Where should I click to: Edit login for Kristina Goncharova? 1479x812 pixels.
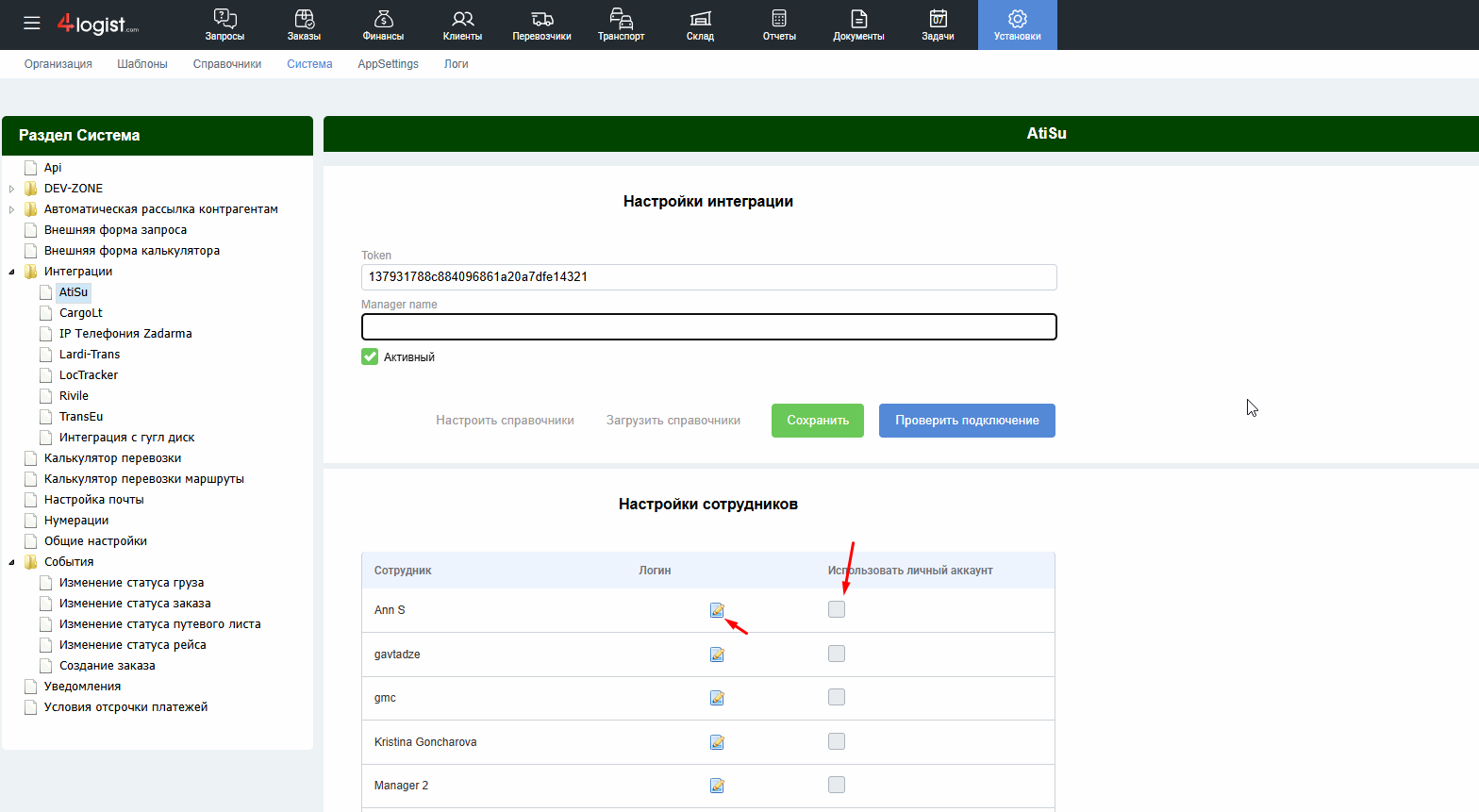click(x=717, y=742)
